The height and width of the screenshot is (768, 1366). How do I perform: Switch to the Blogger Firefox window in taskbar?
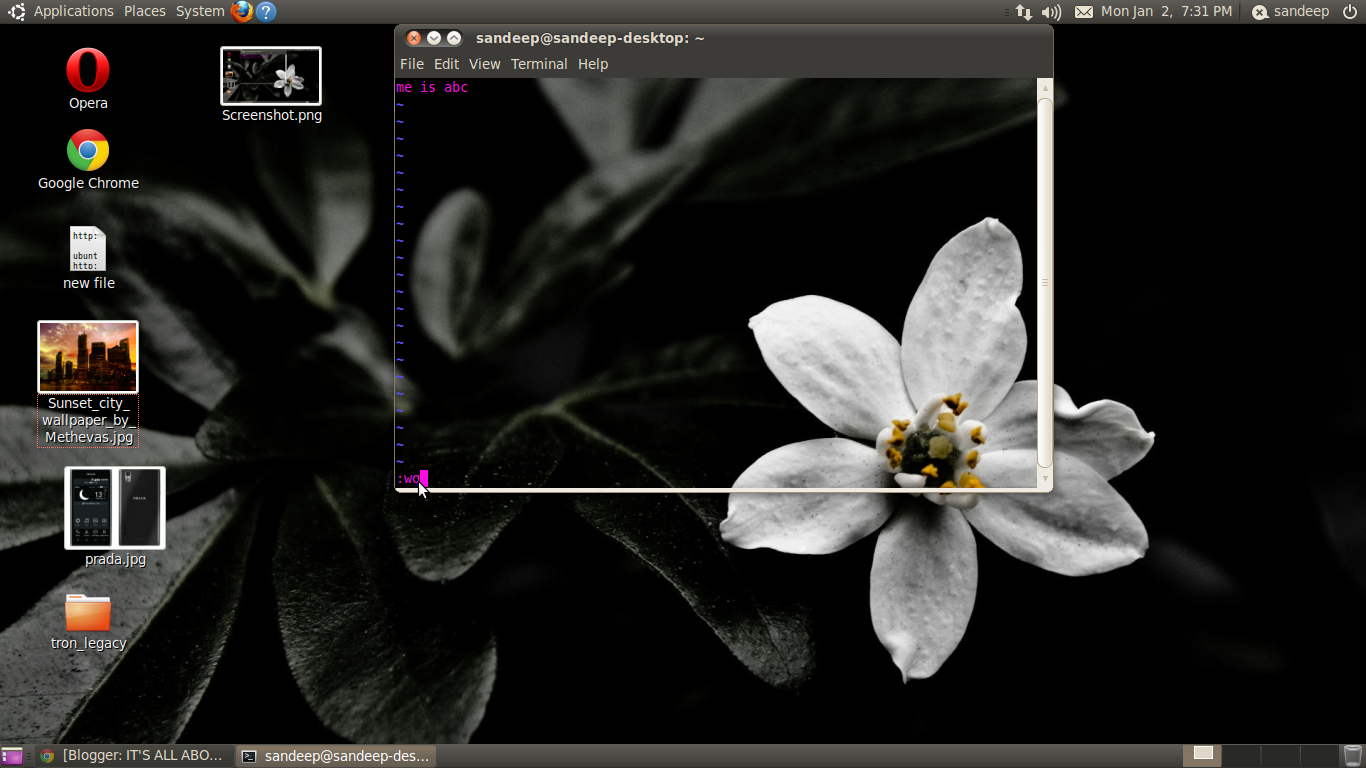click(x=140, y=755)
